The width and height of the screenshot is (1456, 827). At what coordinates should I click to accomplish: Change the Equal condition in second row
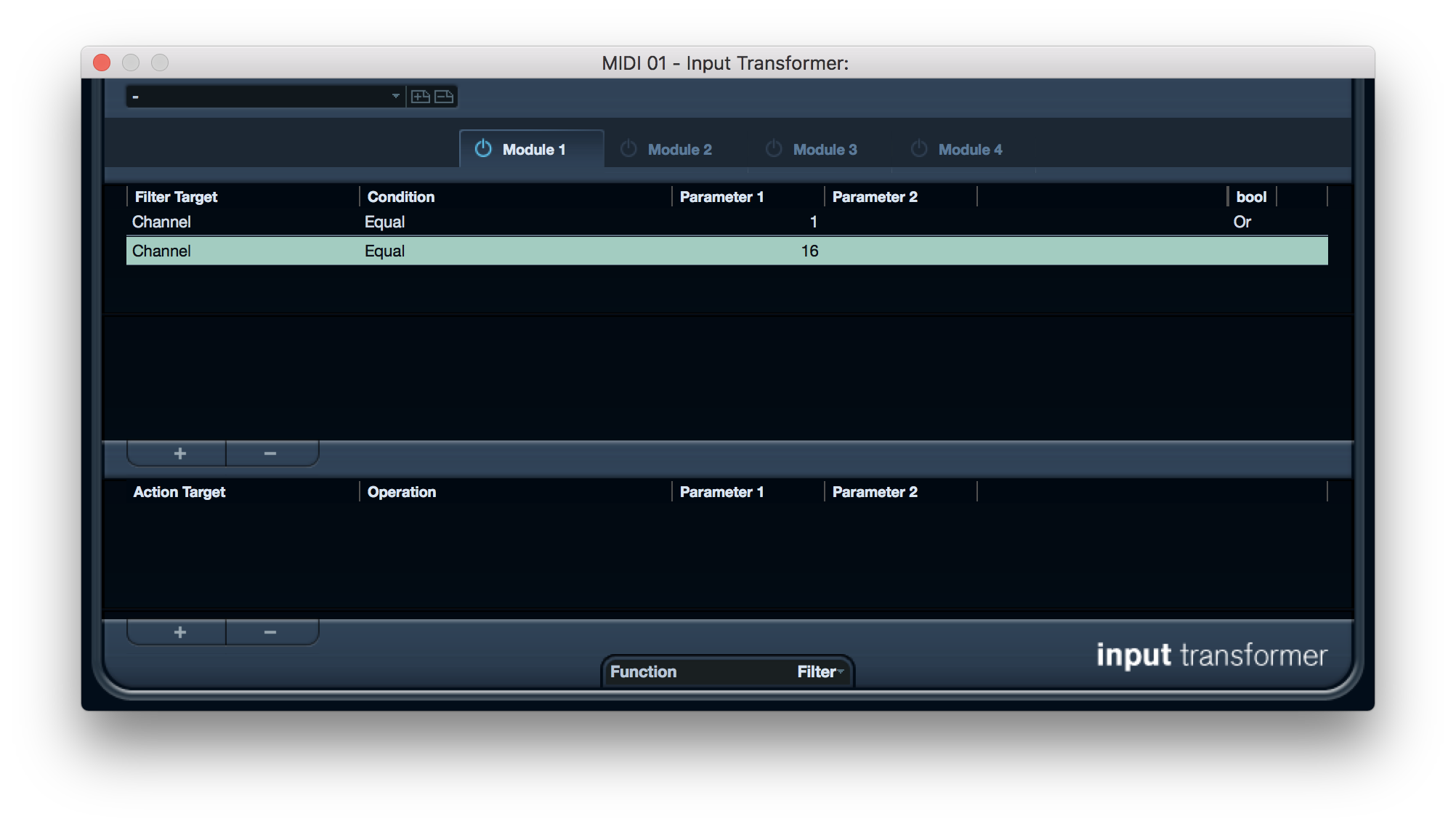[385, 251]
